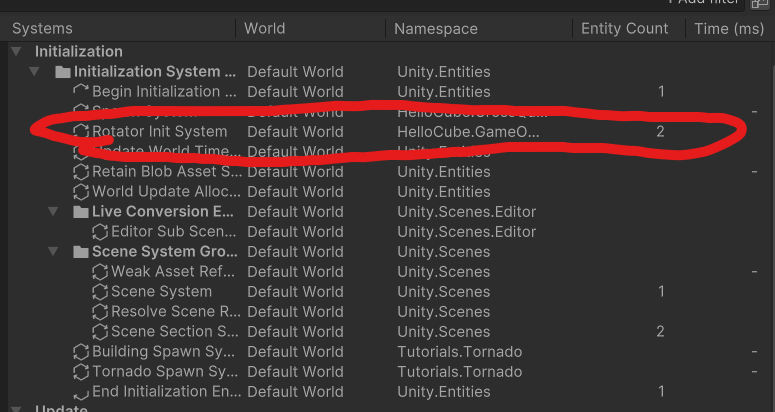Click Tutorials.Tornado namespace of Building Spawn
The image size is (775, 412).
coord(460,352)
